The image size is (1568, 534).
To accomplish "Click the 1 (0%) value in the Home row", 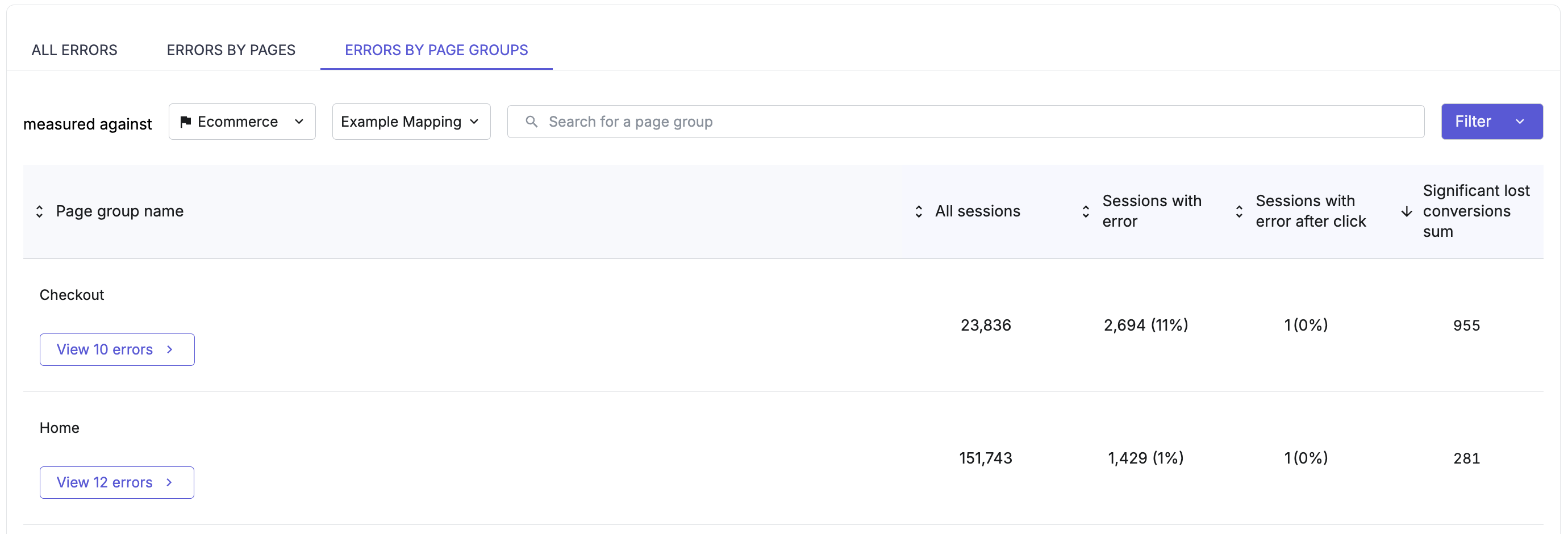I will pos(1306,458).
